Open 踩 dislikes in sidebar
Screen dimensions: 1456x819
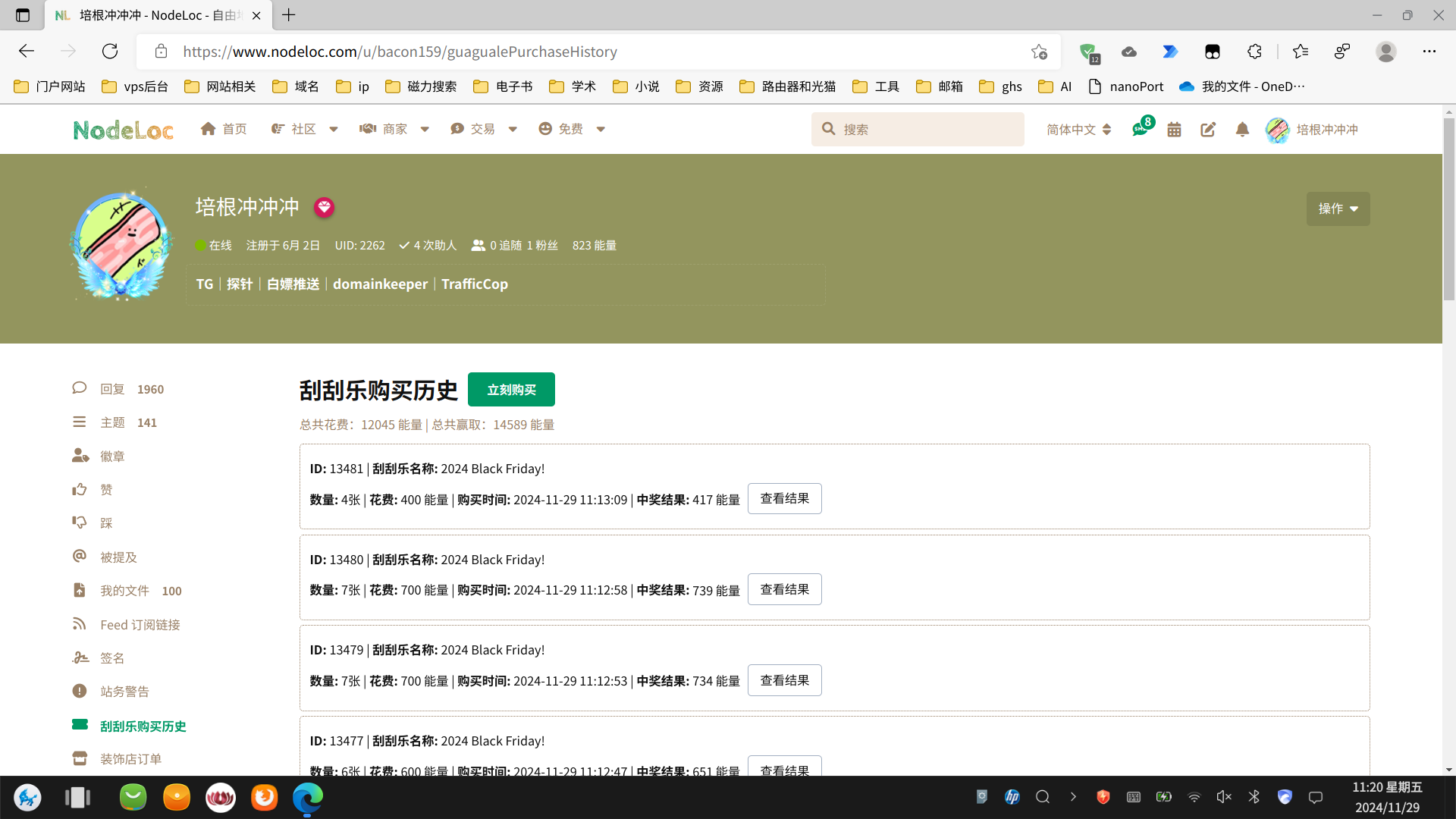(x=93, y=522)
